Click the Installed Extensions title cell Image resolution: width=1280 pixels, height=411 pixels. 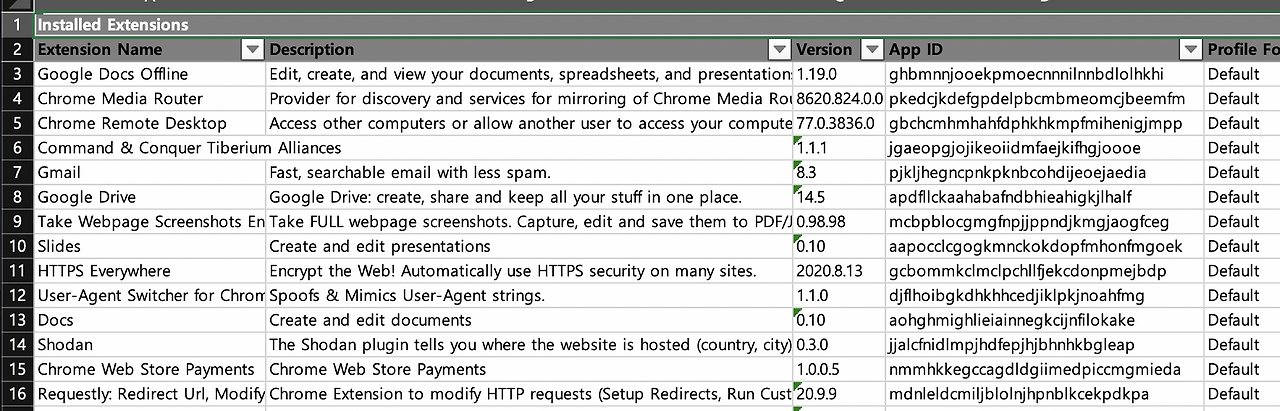pos(657,24)
